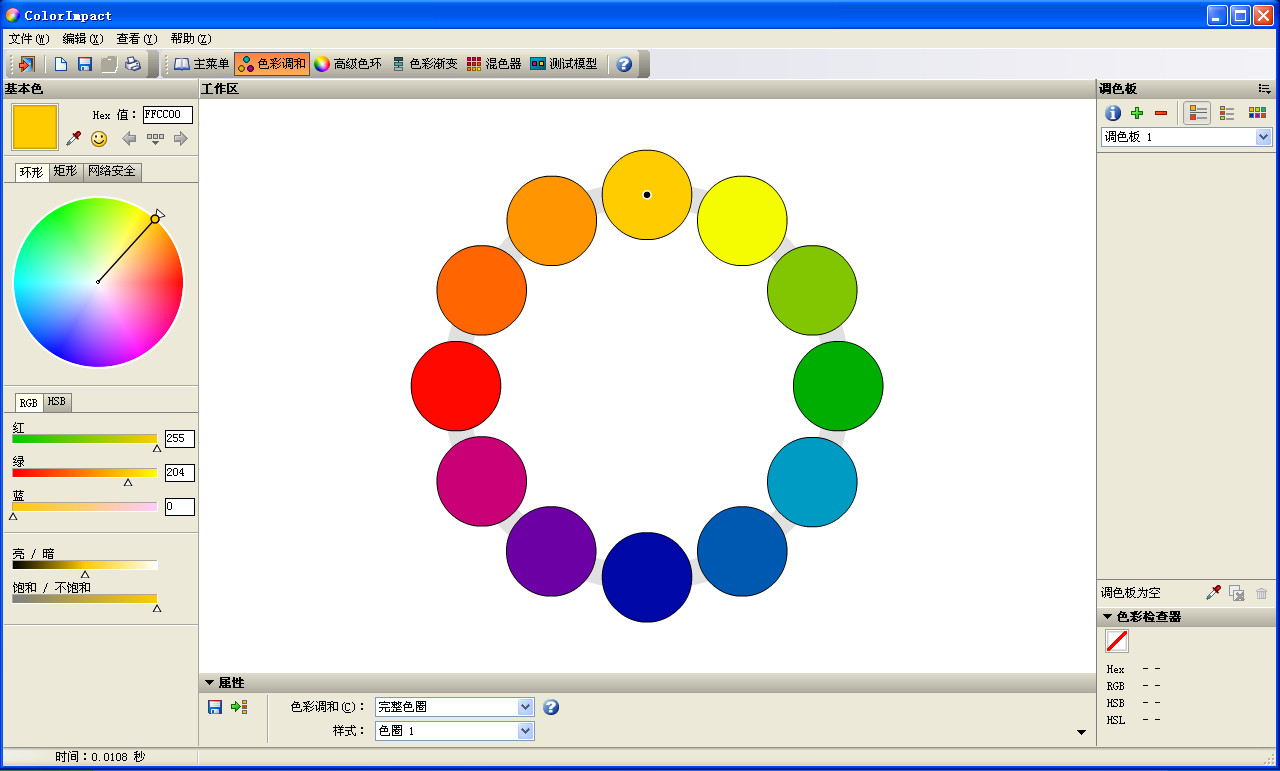Image resolution: width=1280 pixels, height=771 pixels.
Task: Click the eyedropper icon beside 调色板为空
Action: (x=1213, y=593)
